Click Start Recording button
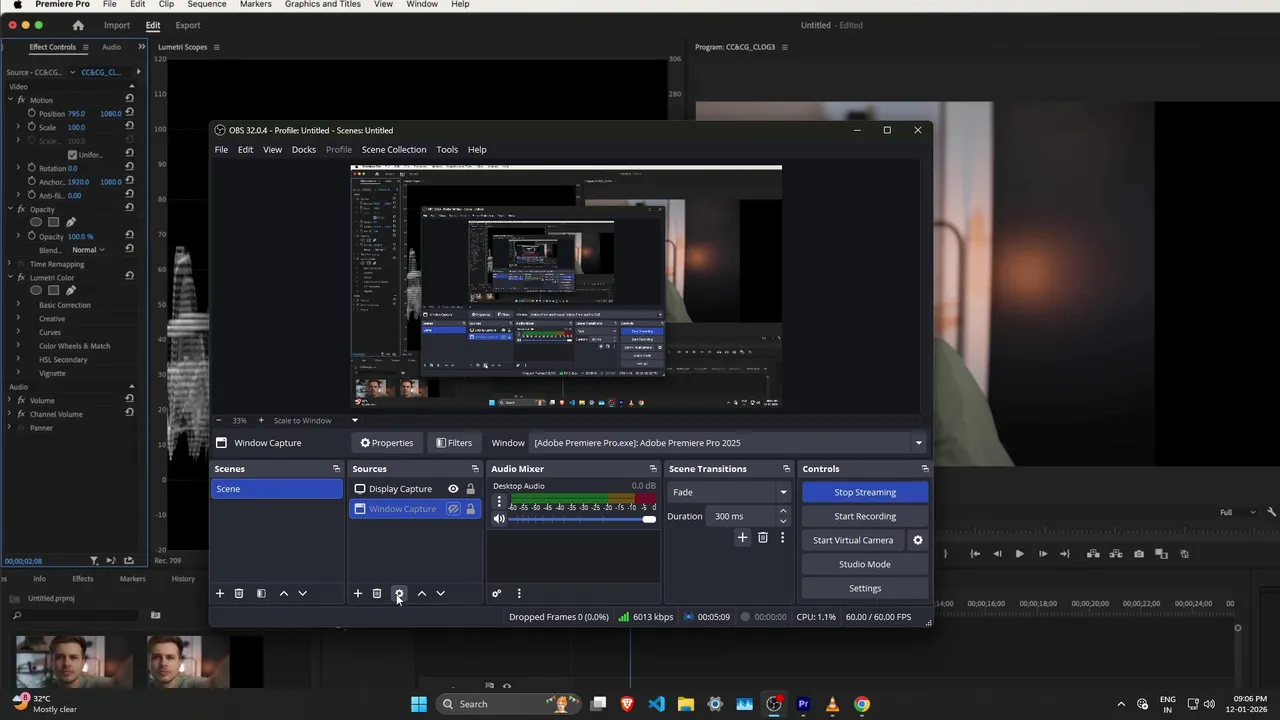This screenshot has width=1280, height=720. click(x=865, y=516)
